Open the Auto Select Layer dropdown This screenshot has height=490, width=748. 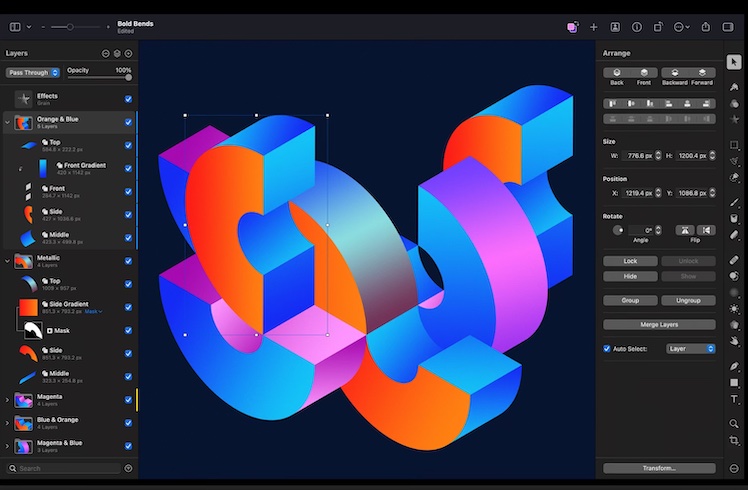[x=691, y=349]
